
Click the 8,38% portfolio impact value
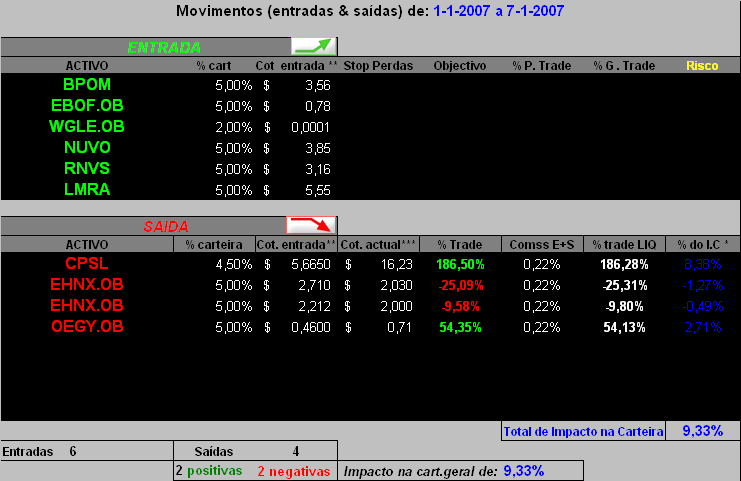coord(702,264)
